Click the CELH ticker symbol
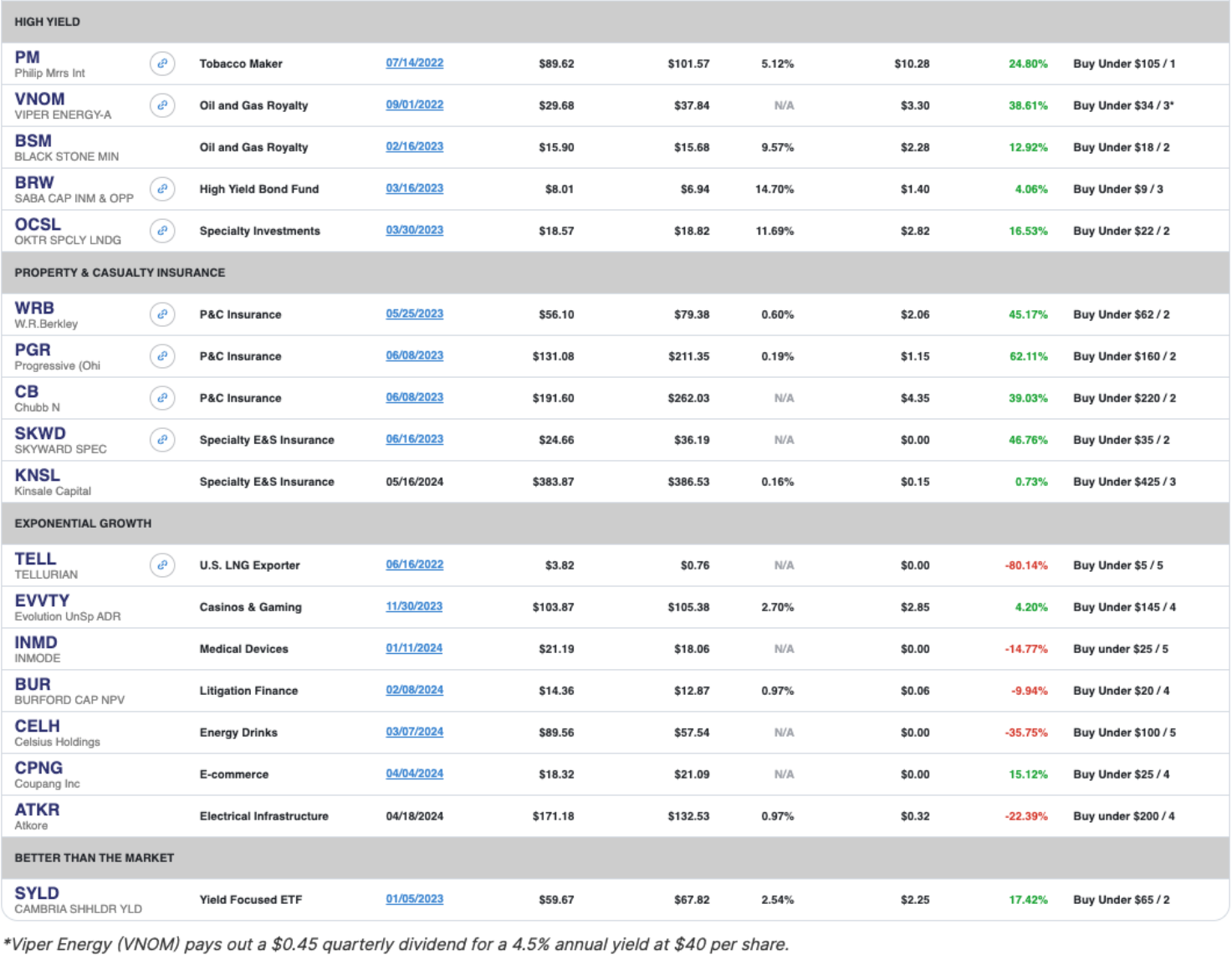This screenshot has height=960, width=1232. coord(37,726)
